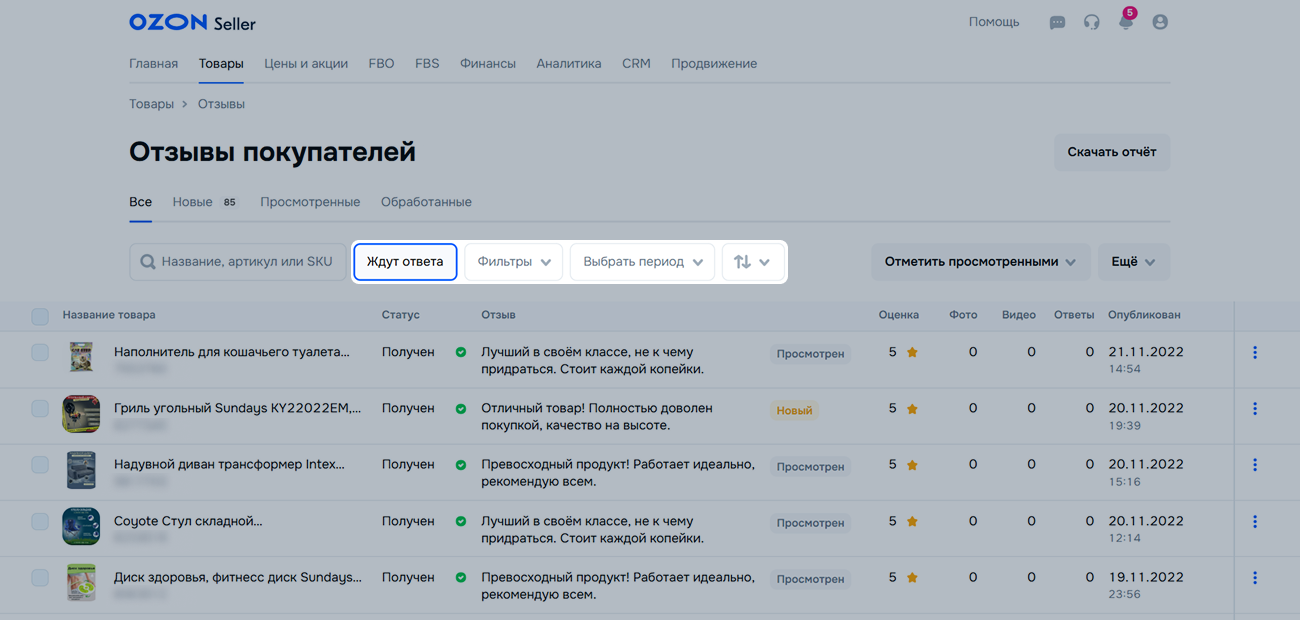Open the Диск здоровья product thumbnail
1300x620 pixels.
point(81,582)
